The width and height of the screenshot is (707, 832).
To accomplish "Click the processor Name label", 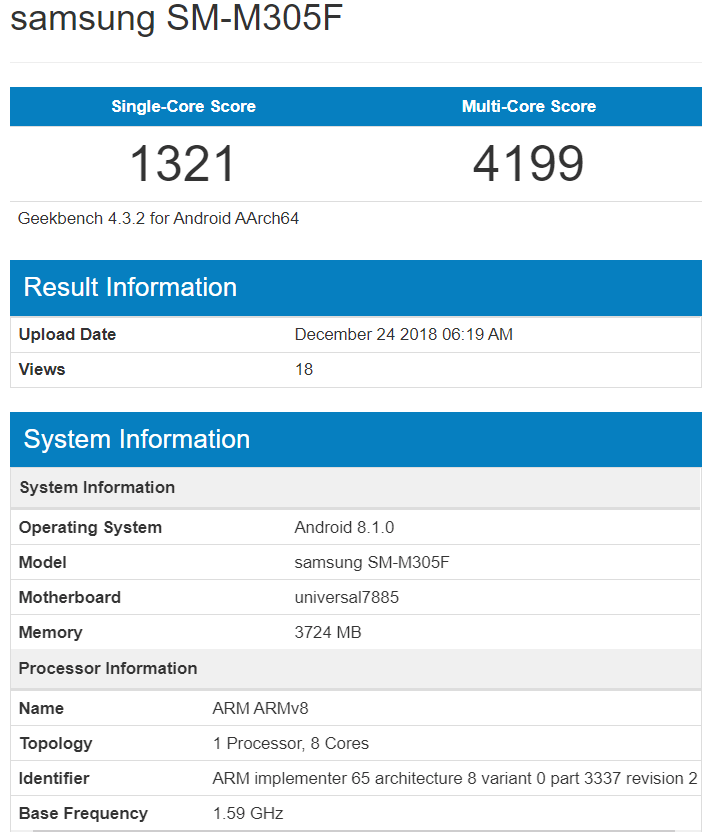I will pos(41,708).
